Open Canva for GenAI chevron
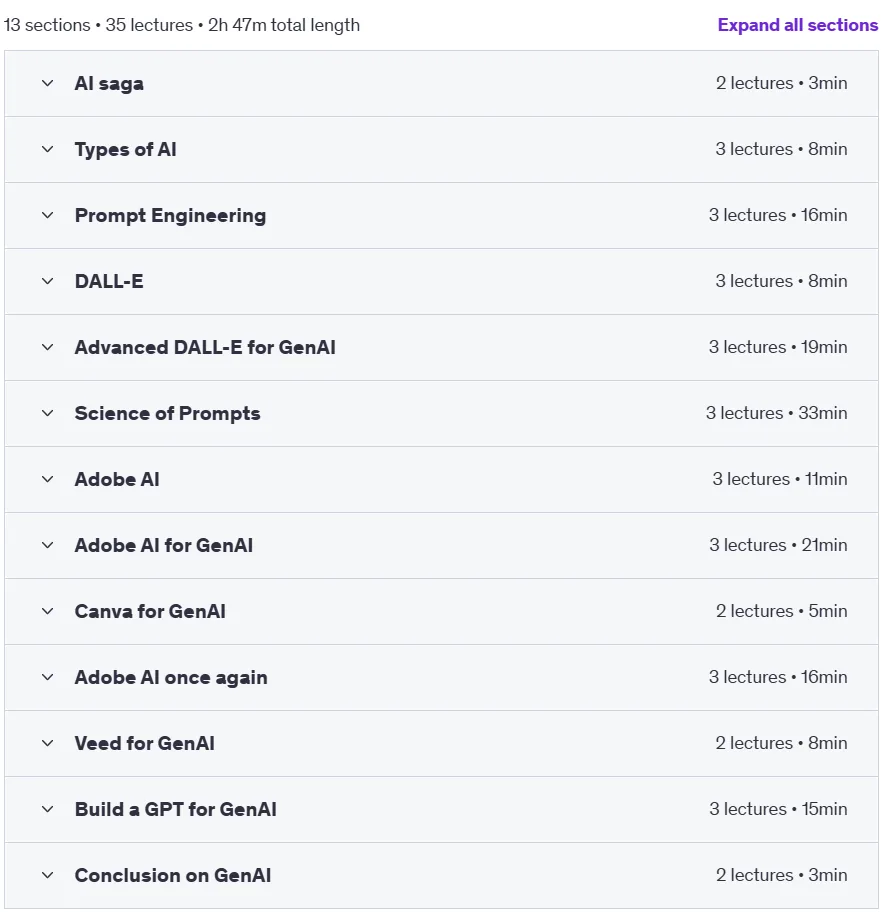Image resolution: width=881 pixels, height=912 pixels. coord(48,611)
